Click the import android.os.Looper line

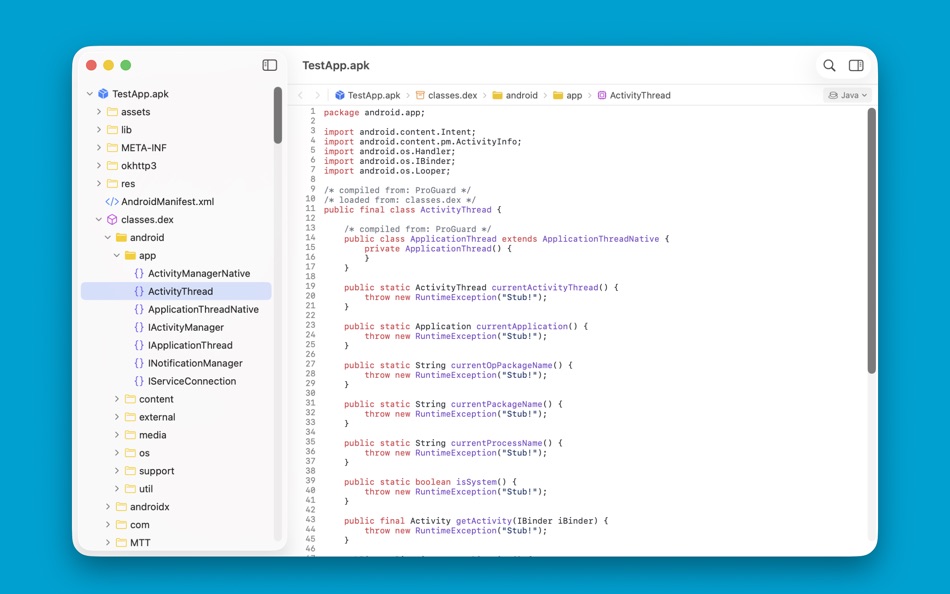coord(387,171)
